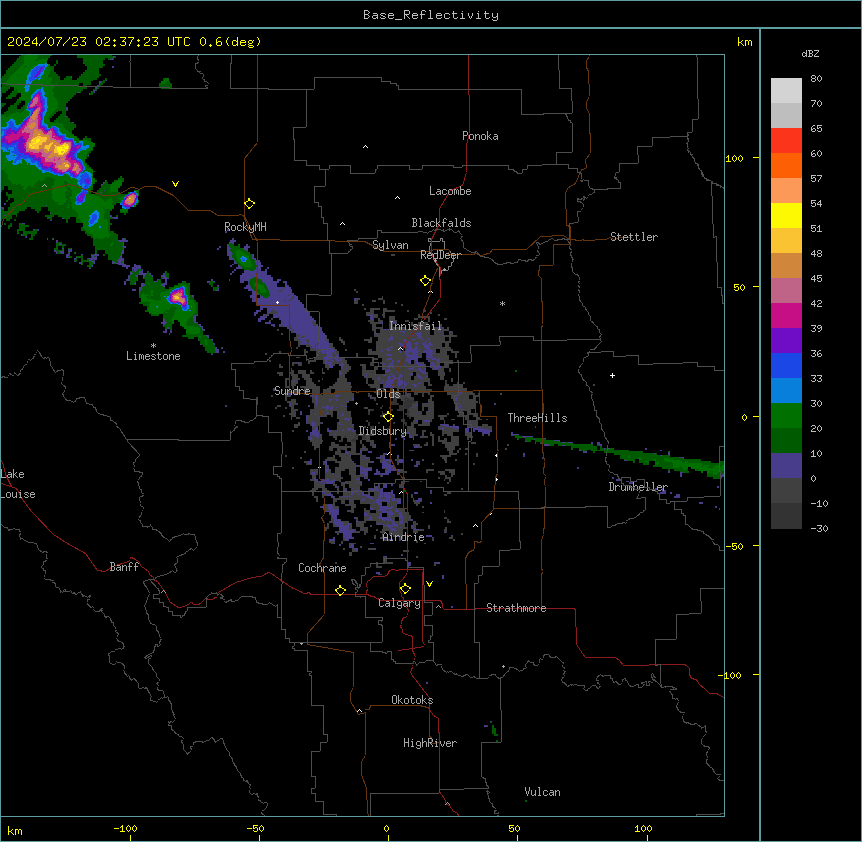Click the yellow diamond marker above RockyMH
This screenshot has height=842, width=862.
click(x=249, y=204)
